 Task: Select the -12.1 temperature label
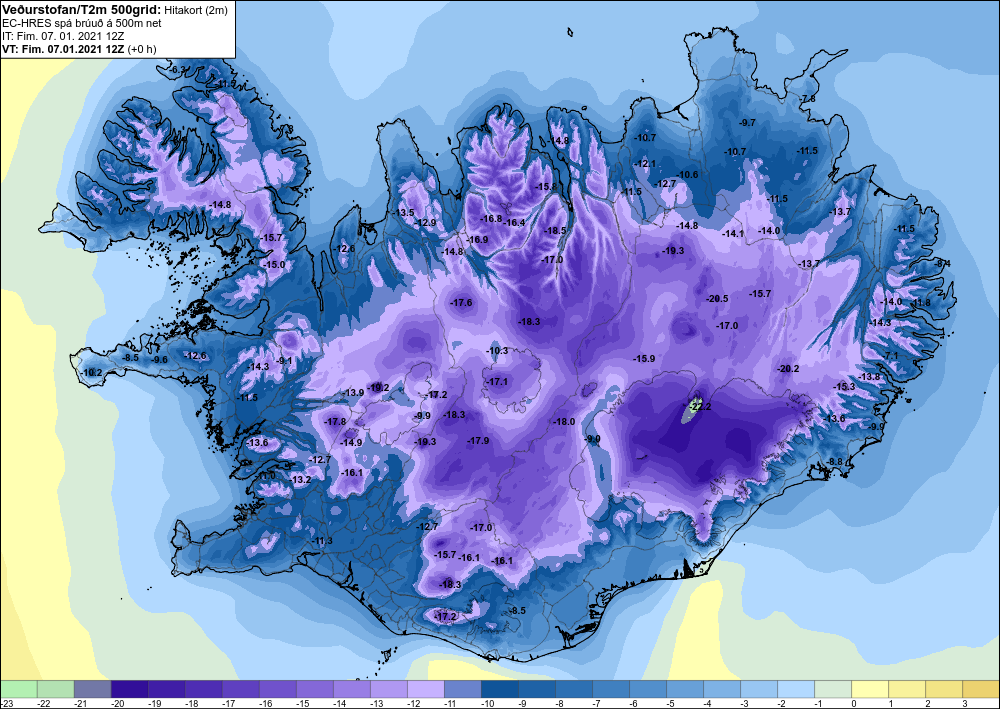(x=645, y=164)
